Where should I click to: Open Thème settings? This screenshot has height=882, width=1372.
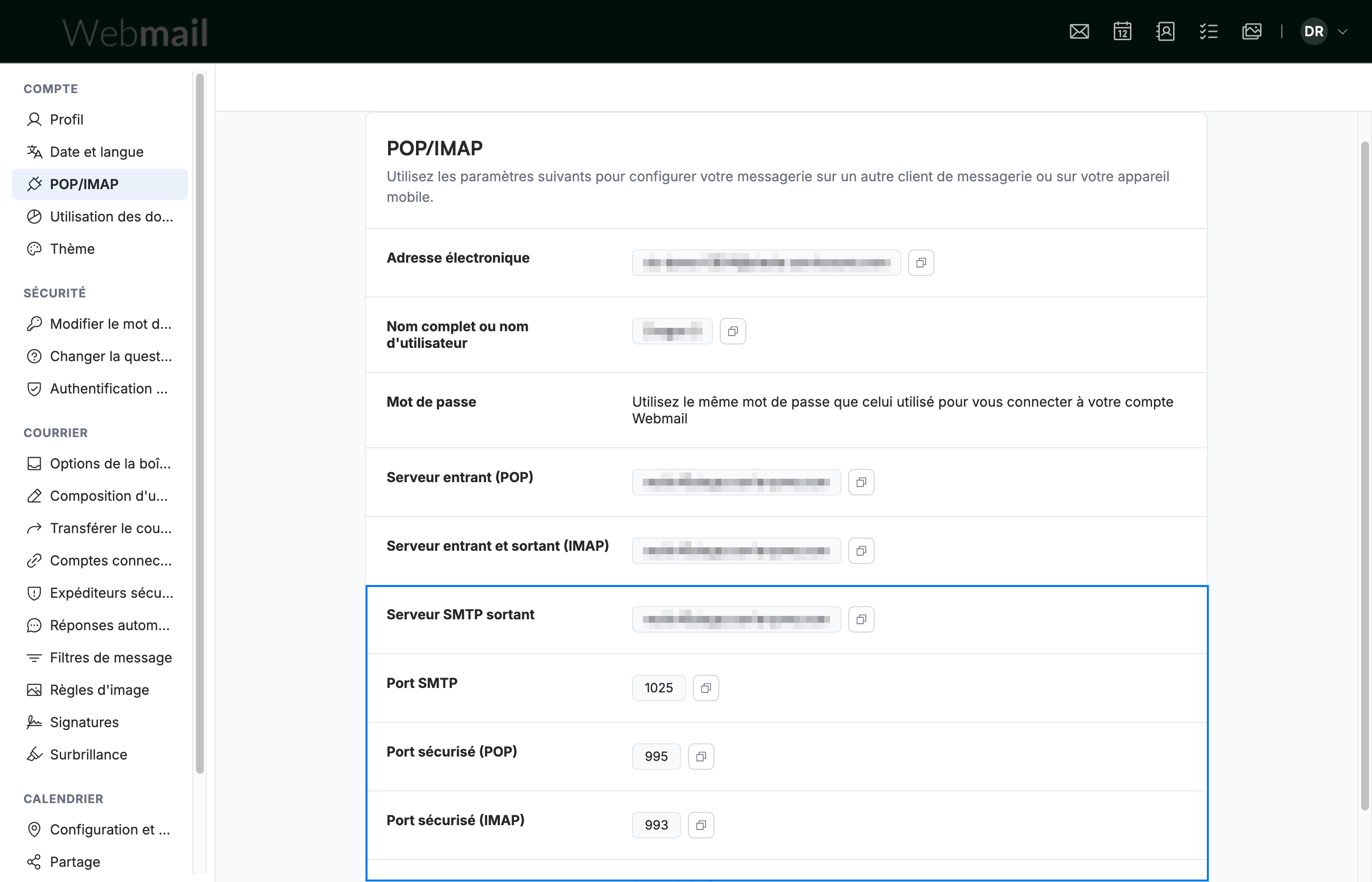pos(99,249)
